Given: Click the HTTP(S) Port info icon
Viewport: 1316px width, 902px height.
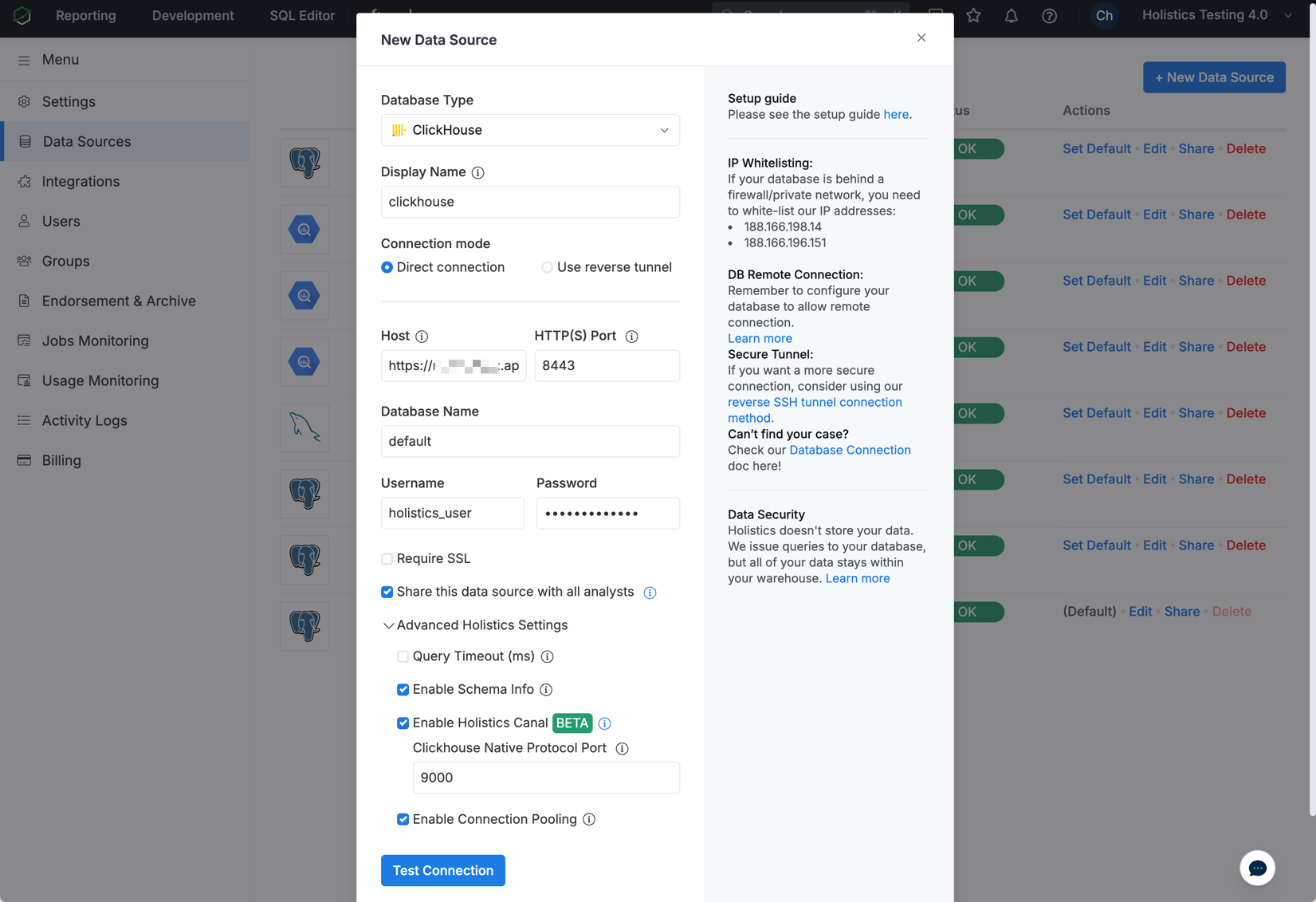Looking at the screenshot, I should click(631, 337).
